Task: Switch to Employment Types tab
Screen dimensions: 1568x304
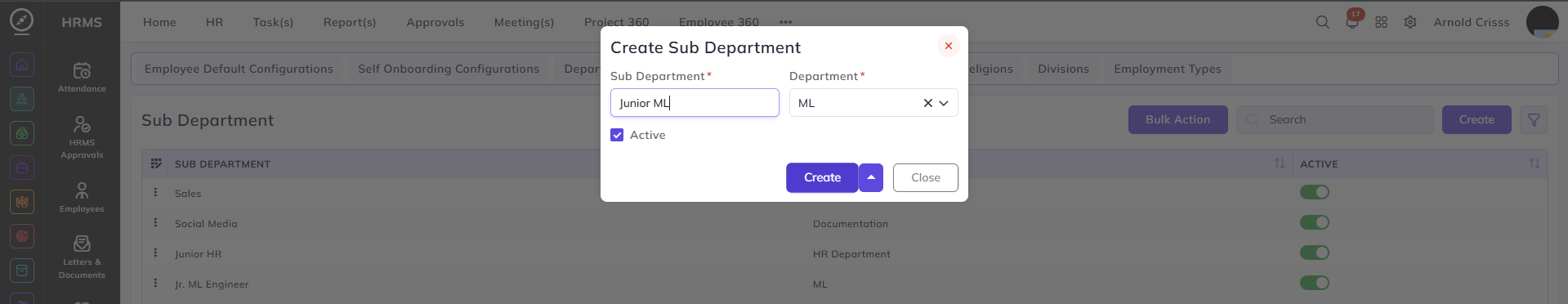Action: (x=1167, y=69)
